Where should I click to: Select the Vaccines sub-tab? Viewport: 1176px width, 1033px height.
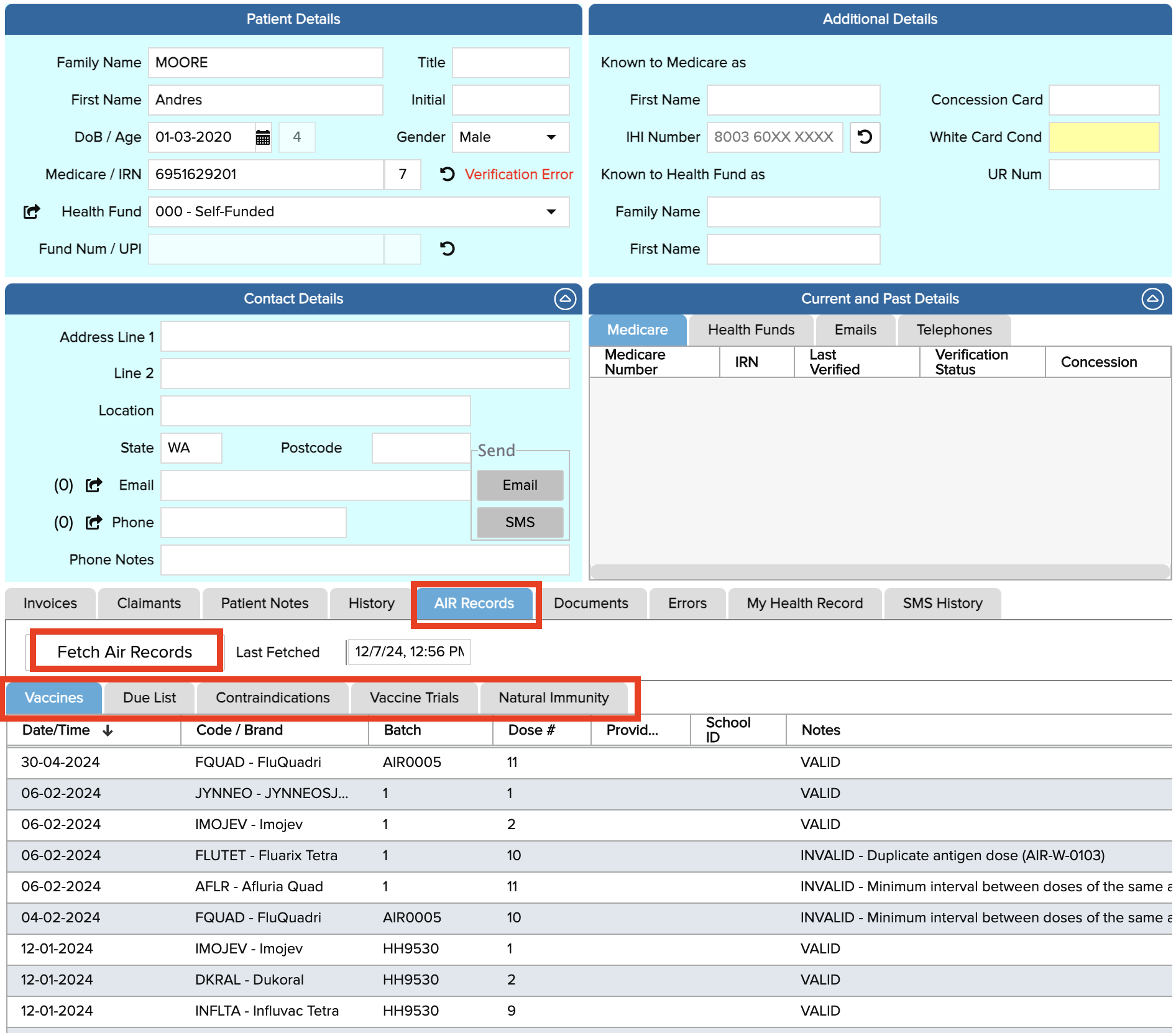tap(54, 698)
